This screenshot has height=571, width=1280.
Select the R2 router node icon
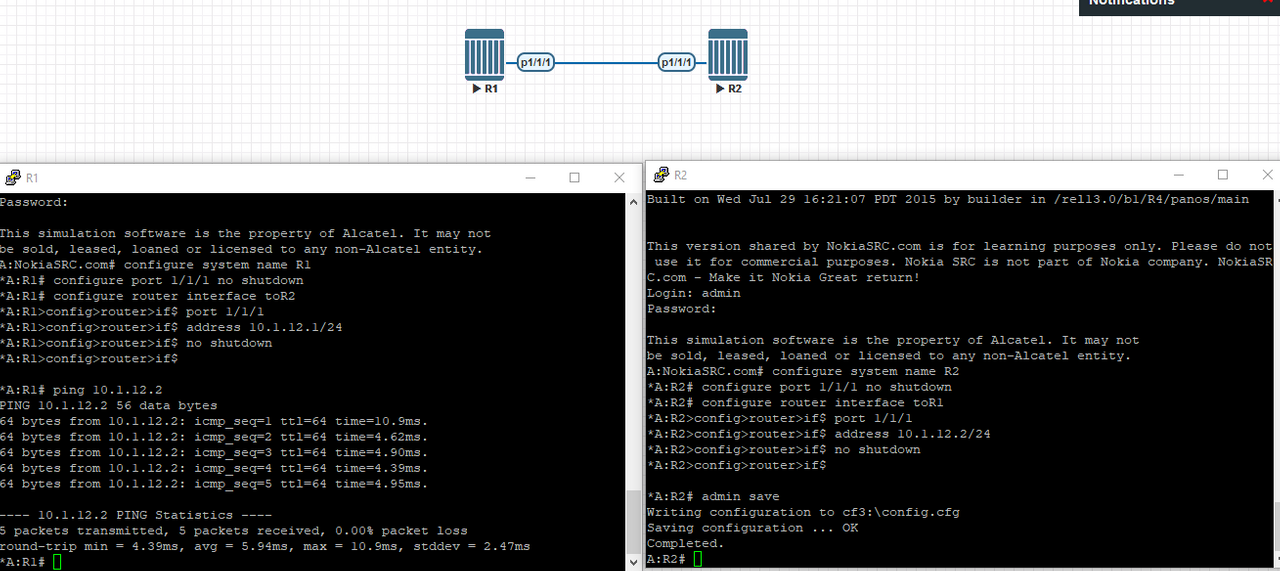(728, 54)
